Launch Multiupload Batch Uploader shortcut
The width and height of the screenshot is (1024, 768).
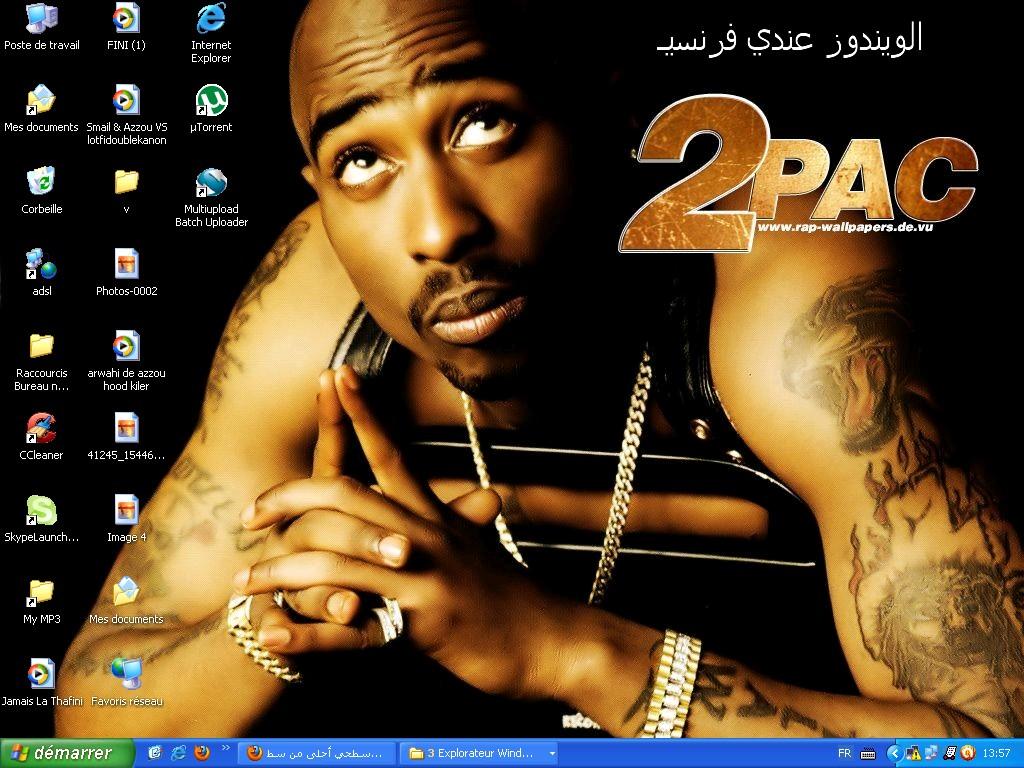[x=211, y=197]
